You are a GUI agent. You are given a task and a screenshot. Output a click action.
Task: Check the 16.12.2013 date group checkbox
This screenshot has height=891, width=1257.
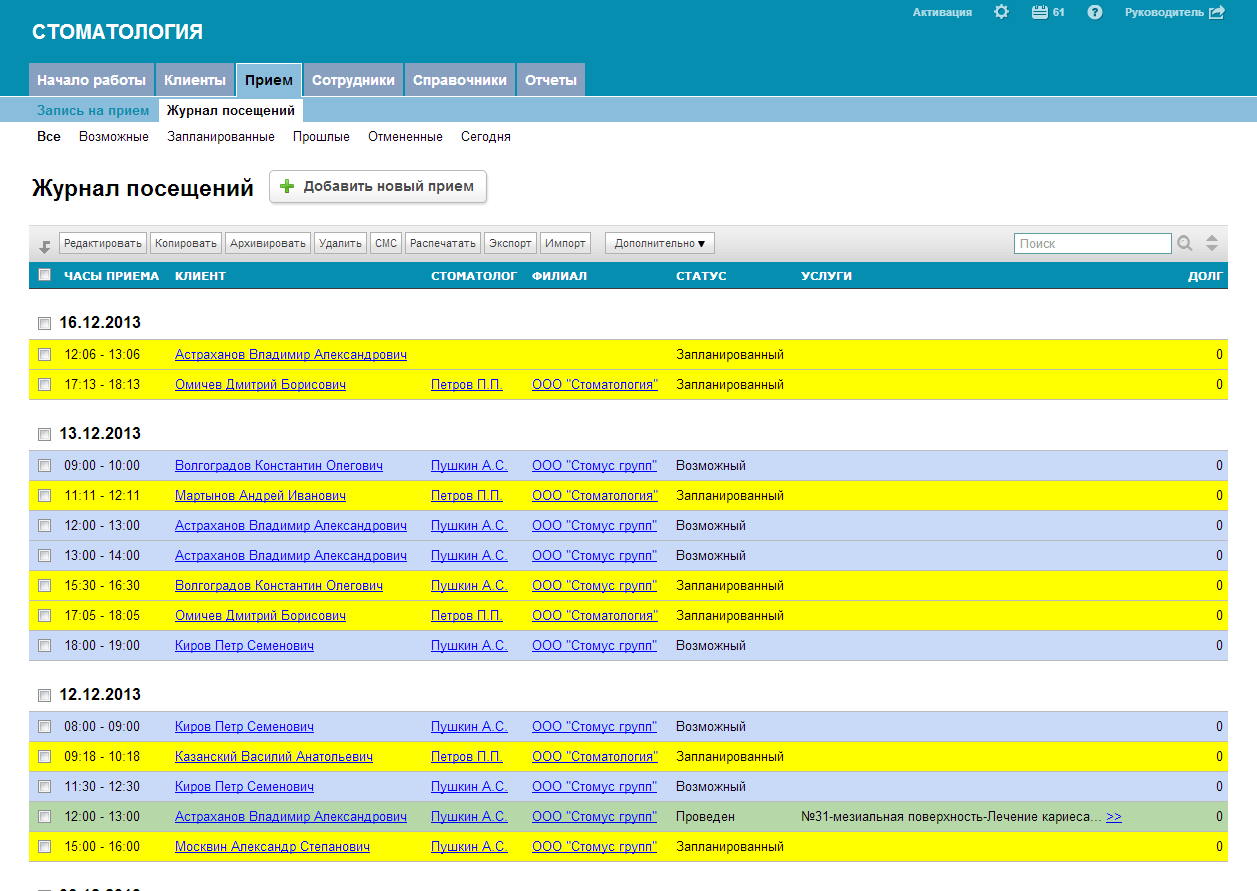[44, 323]
